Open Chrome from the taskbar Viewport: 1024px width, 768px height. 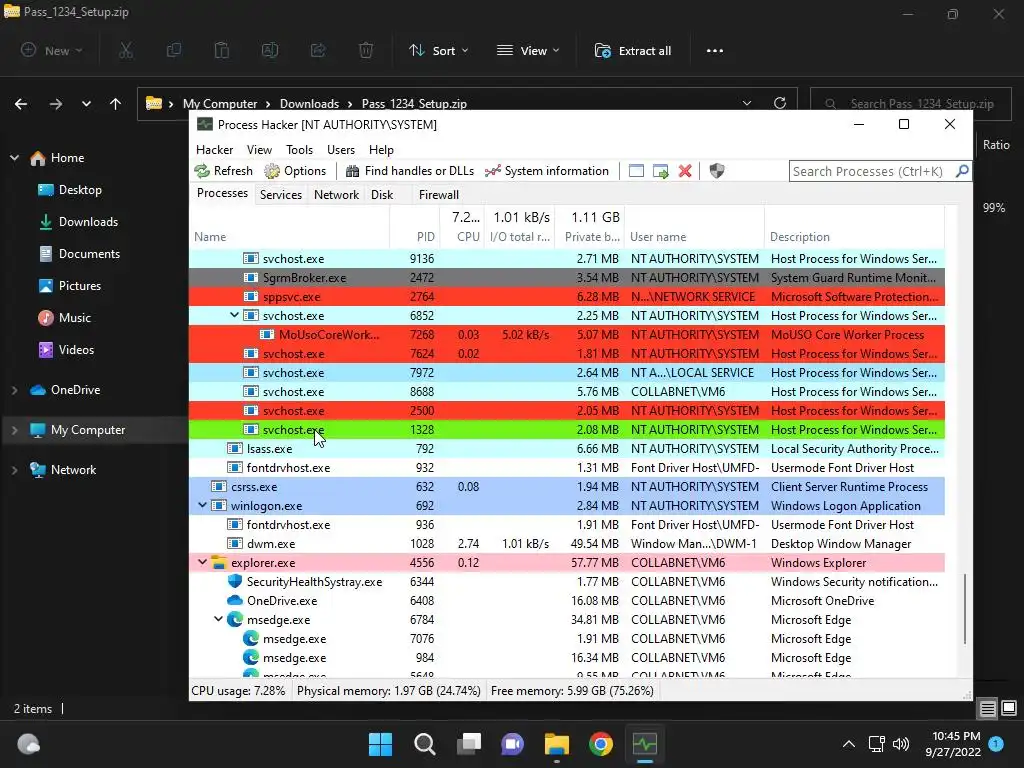pyautogui.click(x=600, y=744)
